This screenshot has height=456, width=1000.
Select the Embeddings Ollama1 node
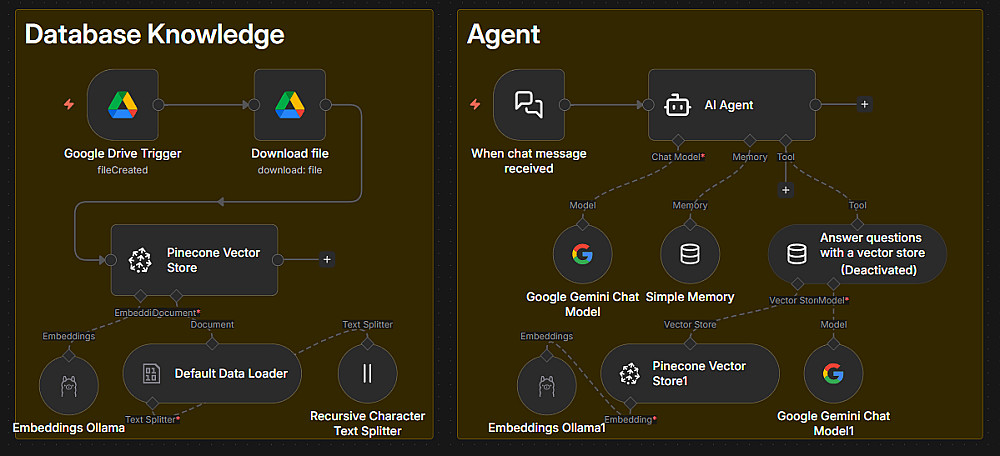click(547, 386)
